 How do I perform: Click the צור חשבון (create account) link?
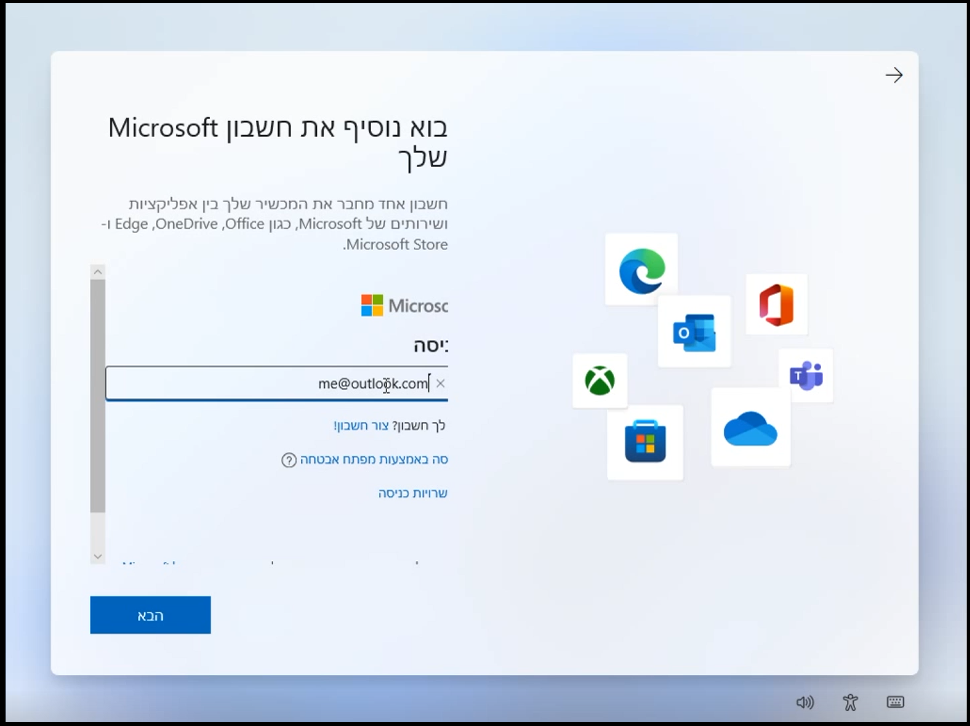(361, 425)
